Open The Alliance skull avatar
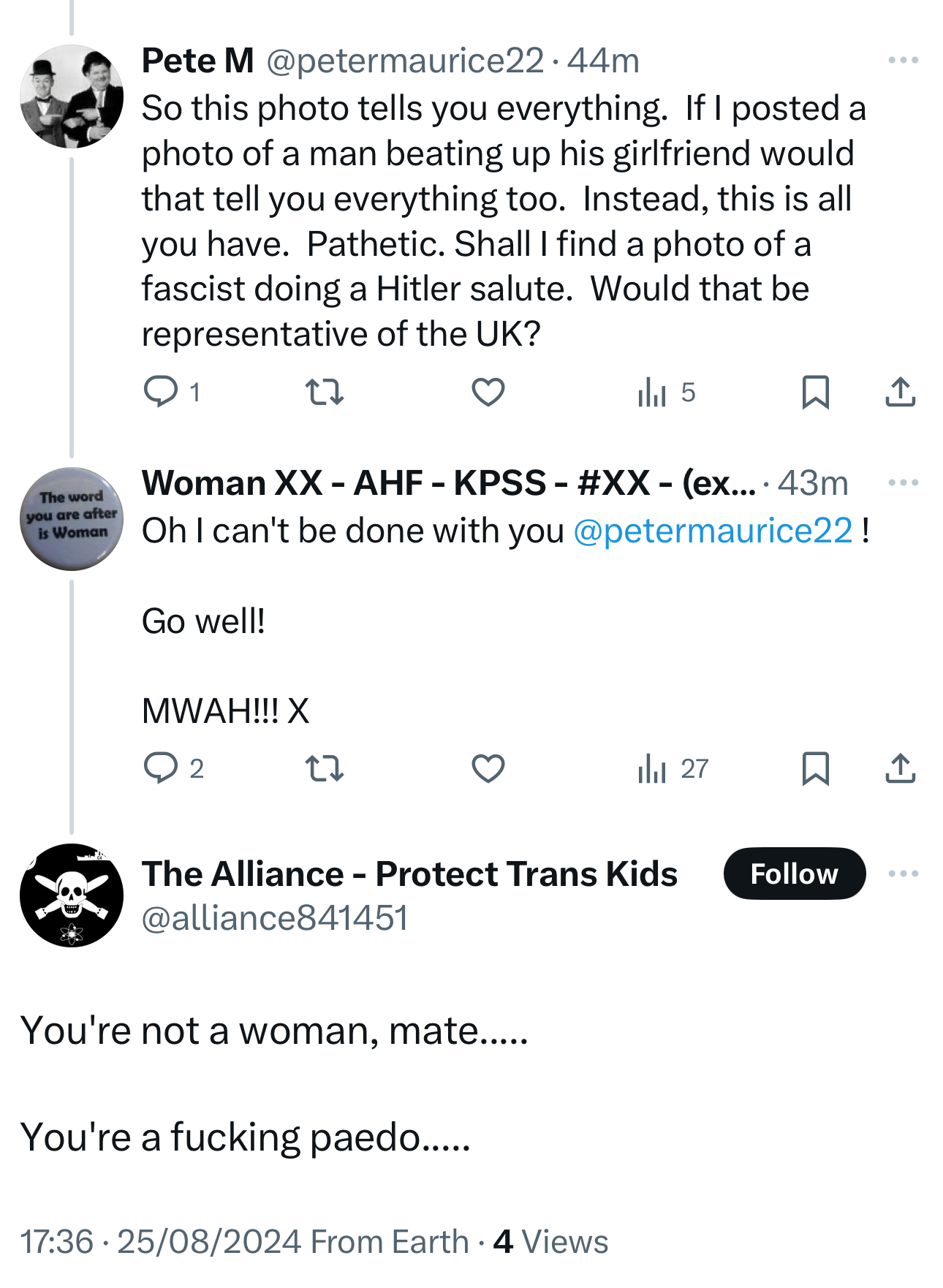Screen dimensions: 943x1288 pos(71,895)
